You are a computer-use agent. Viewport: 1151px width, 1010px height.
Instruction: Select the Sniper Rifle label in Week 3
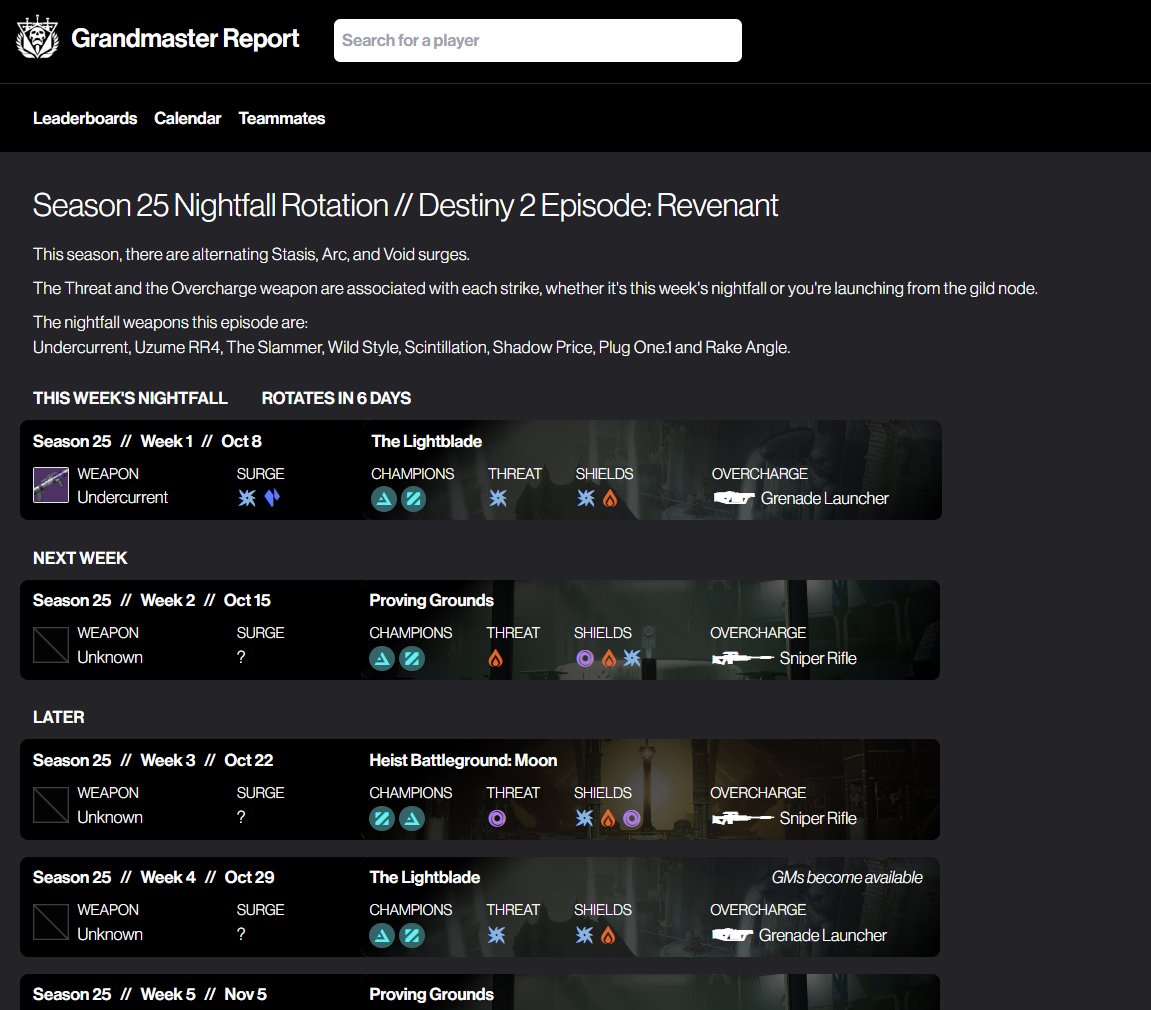click(x=818, y=818)
